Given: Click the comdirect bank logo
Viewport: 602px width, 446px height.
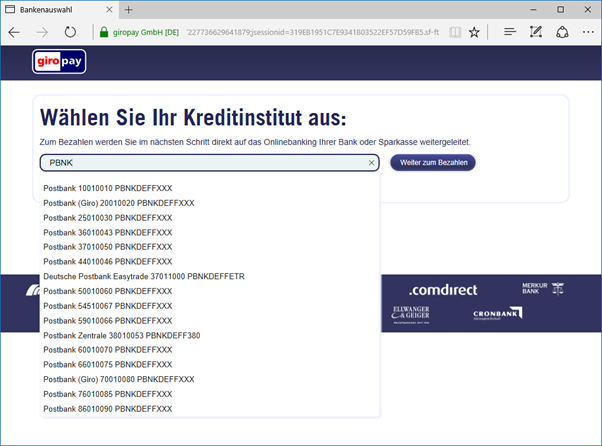Looking at the screenshot, I should [443, 290].
